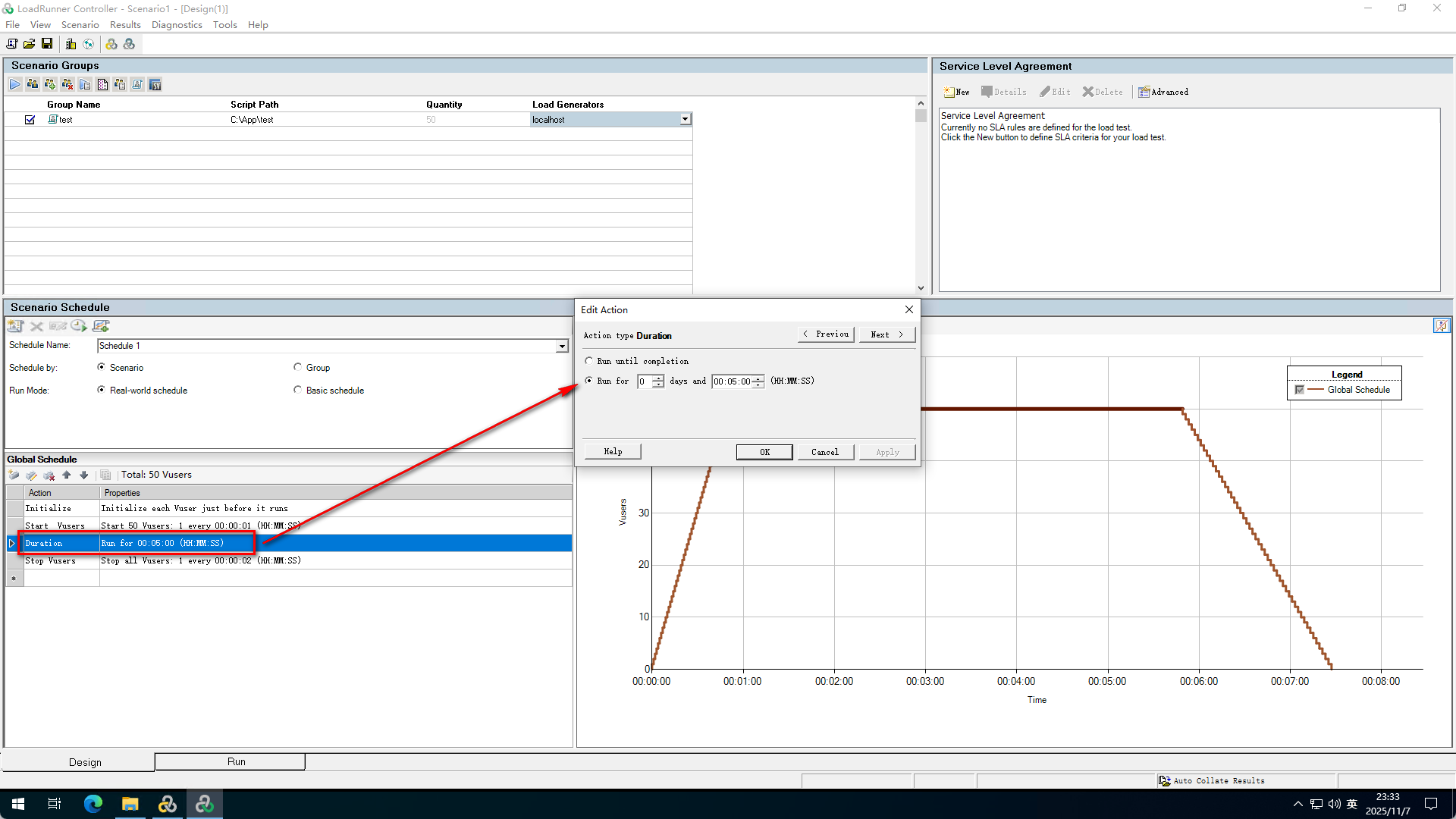Screen dimensions: 1456x819
Task: Increase the days stepper value
Action: (x=658, y=378)
